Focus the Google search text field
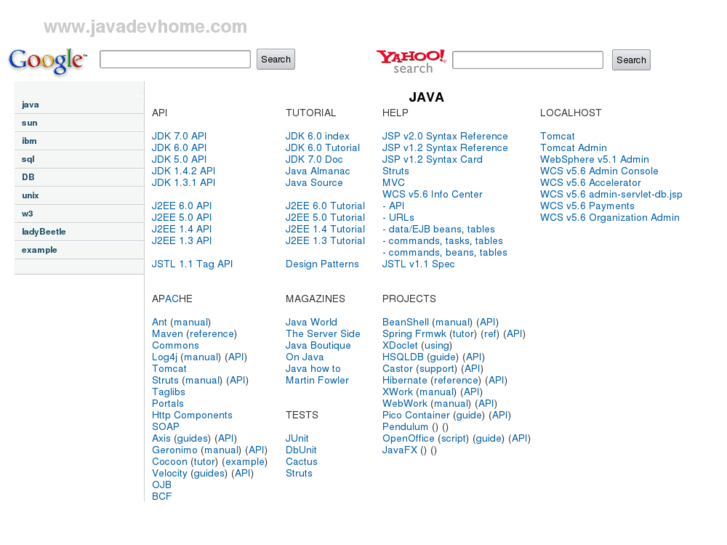Image resolution: width=727 pixels, height=545 pixels. pyautogui.click(x=175, y=59)
